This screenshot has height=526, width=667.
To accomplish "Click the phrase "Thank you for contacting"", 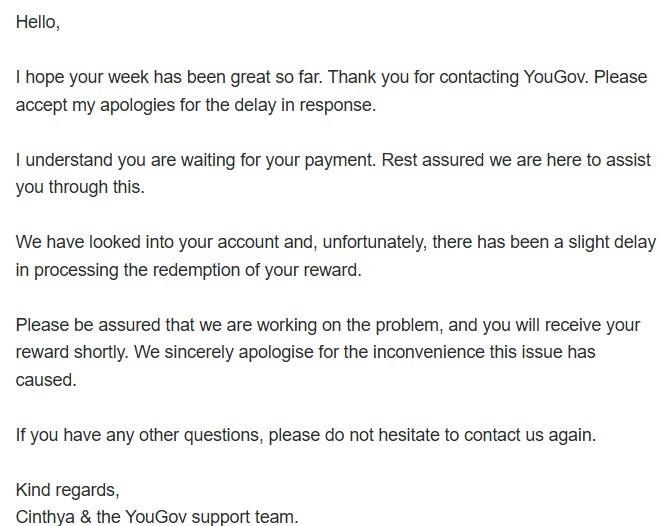I will click(x=423, y=78).
